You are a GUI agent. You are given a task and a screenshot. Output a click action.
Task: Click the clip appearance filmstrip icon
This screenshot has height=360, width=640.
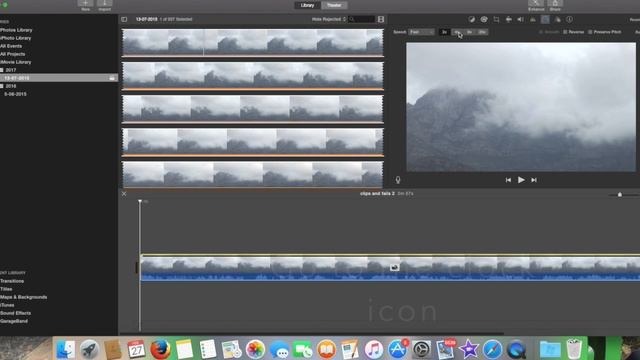click(x=381, y=19)
